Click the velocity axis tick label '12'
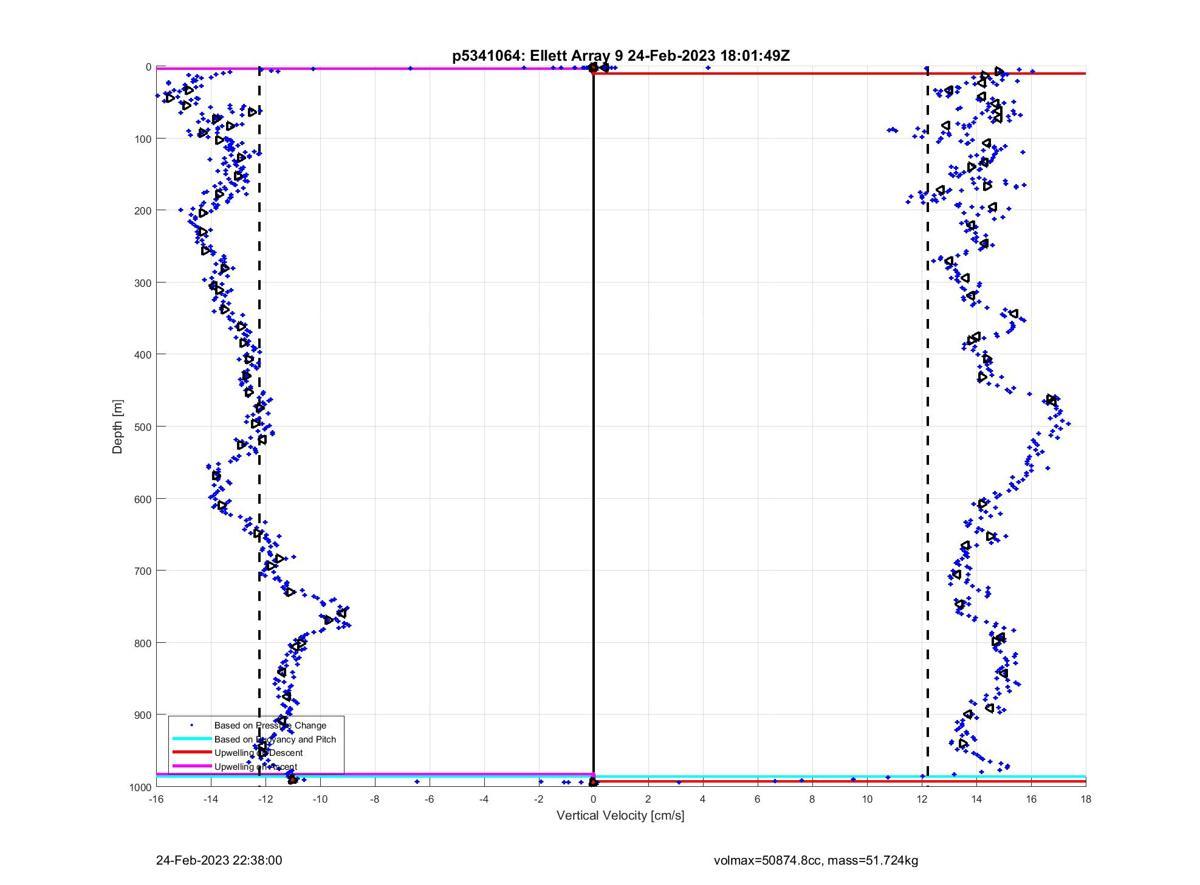 [921, 799]
